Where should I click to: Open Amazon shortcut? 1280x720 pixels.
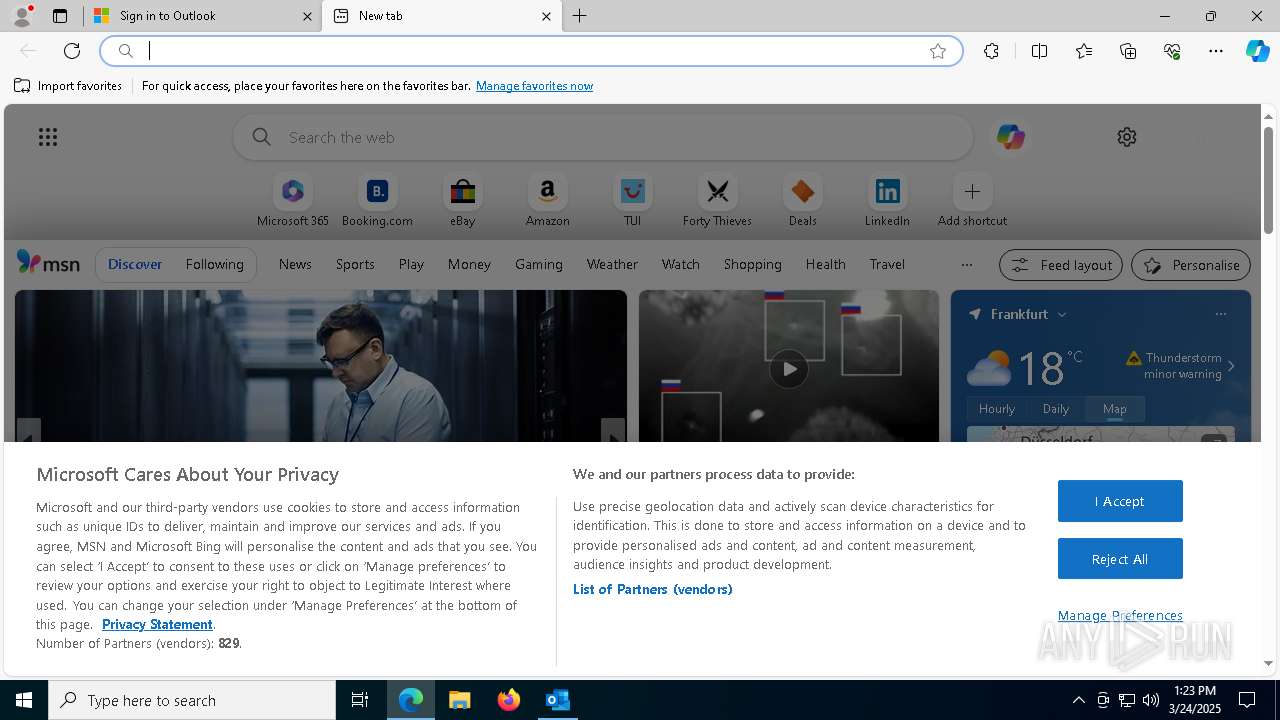(x=547, y=201)
